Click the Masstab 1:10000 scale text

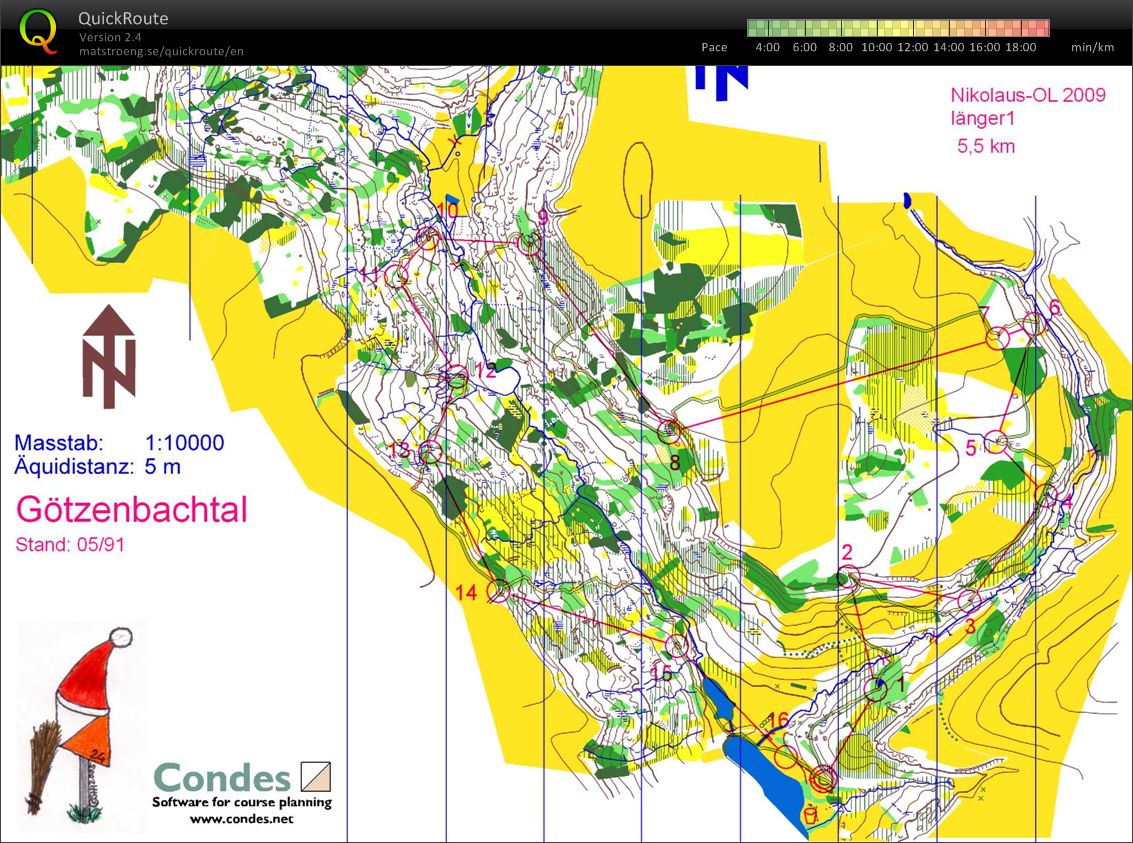click(x=119, y=443)
